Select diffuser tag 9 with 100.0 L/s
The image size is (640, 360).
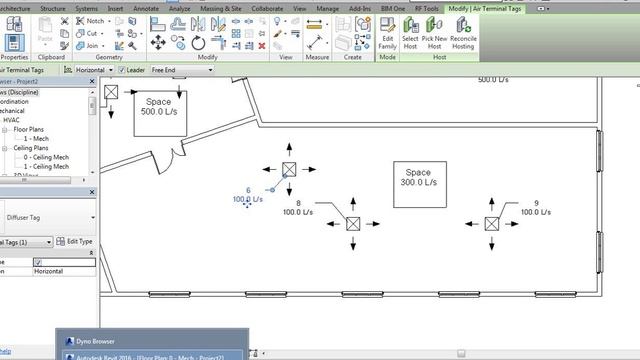[536, 208]
